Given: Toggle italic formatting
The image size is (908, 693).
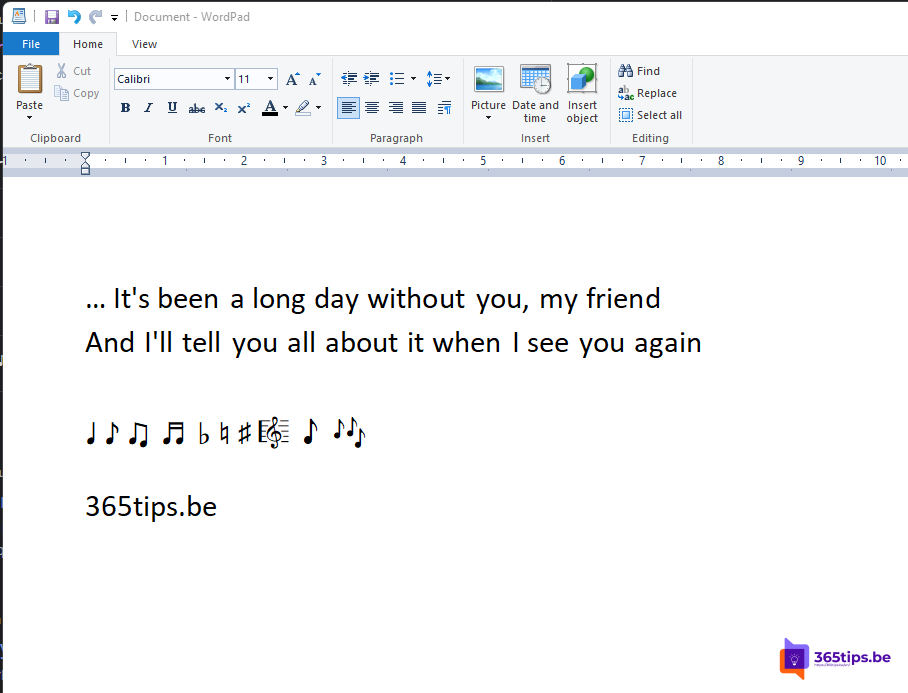Looking at the screenshot, I should (149, 108).
